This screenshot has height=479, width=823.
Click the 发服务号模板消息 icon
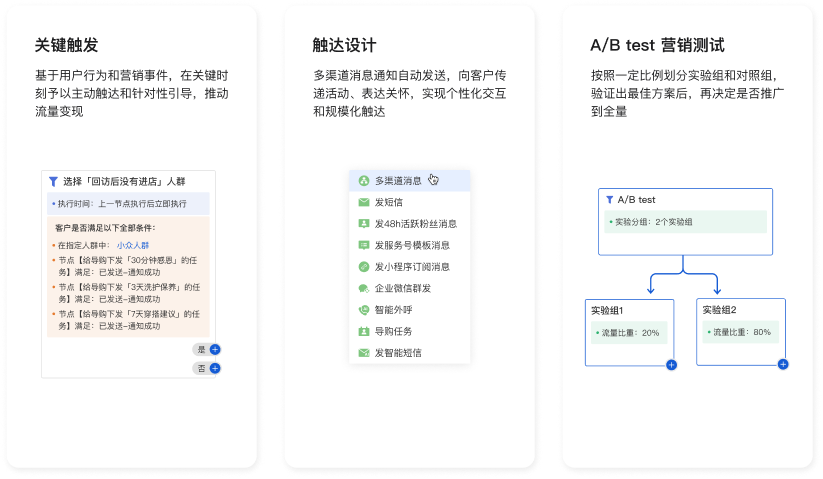[363, 245]
